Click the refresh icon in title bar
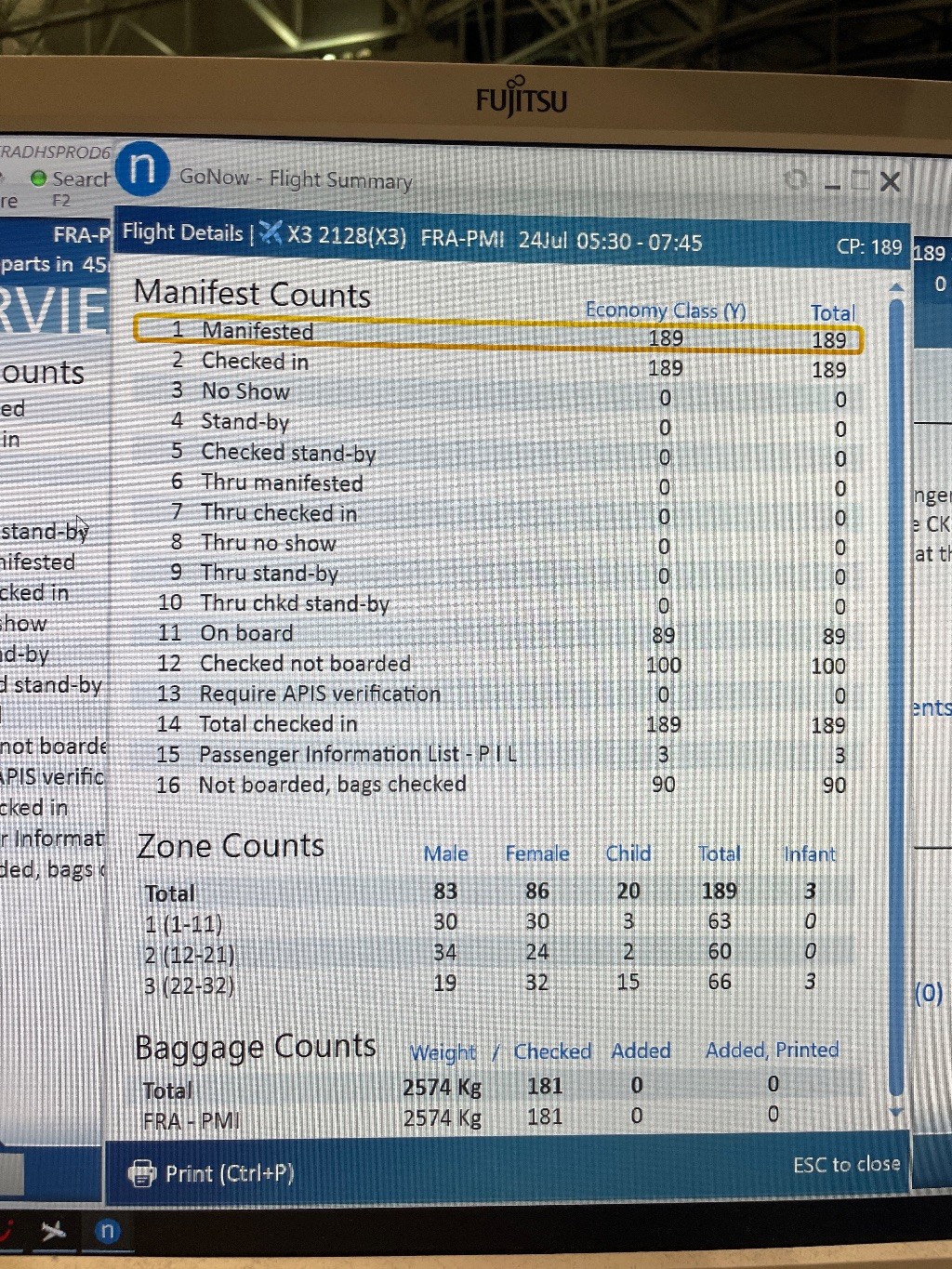 [x=795, y=179]
